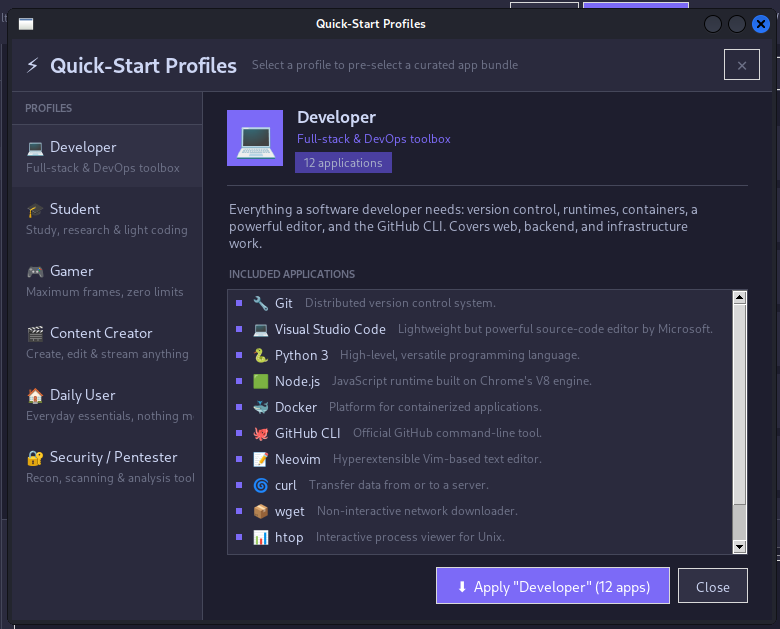This screenshot has width=780, height=629.
Task: Click 'Full-stack & DevOps toolbox' purple subtitle
Action: 374,139
